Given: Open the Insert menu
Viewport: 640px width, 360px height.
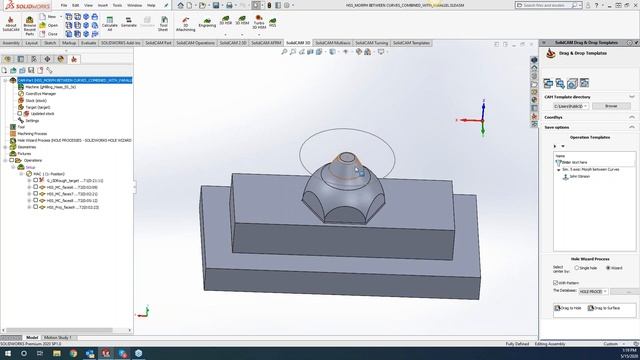Looking at the screenshot, I should pyautogui.click(x=102, y=5).
